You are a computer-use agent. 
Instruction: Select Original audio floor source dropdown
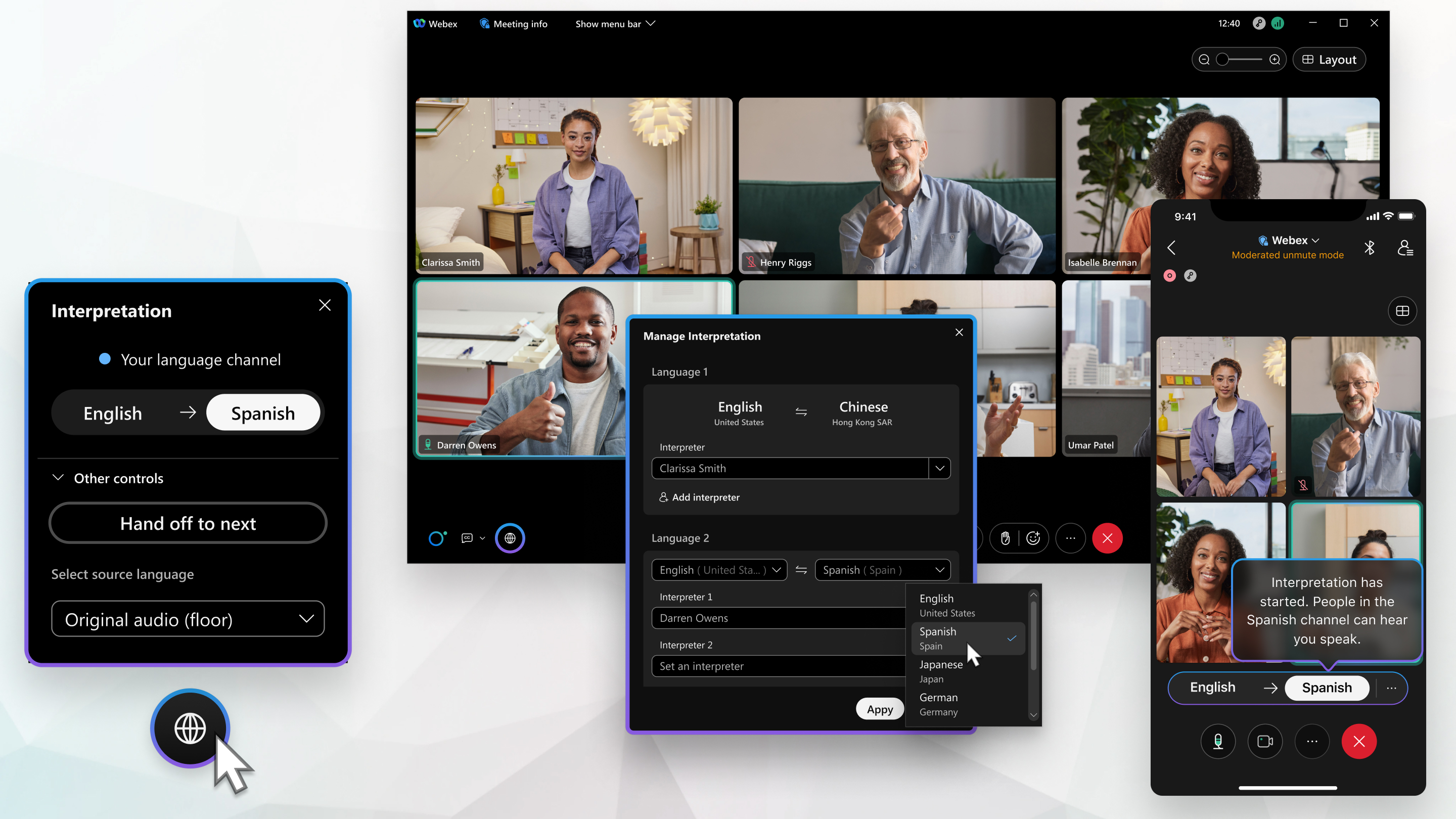point(188,619)
